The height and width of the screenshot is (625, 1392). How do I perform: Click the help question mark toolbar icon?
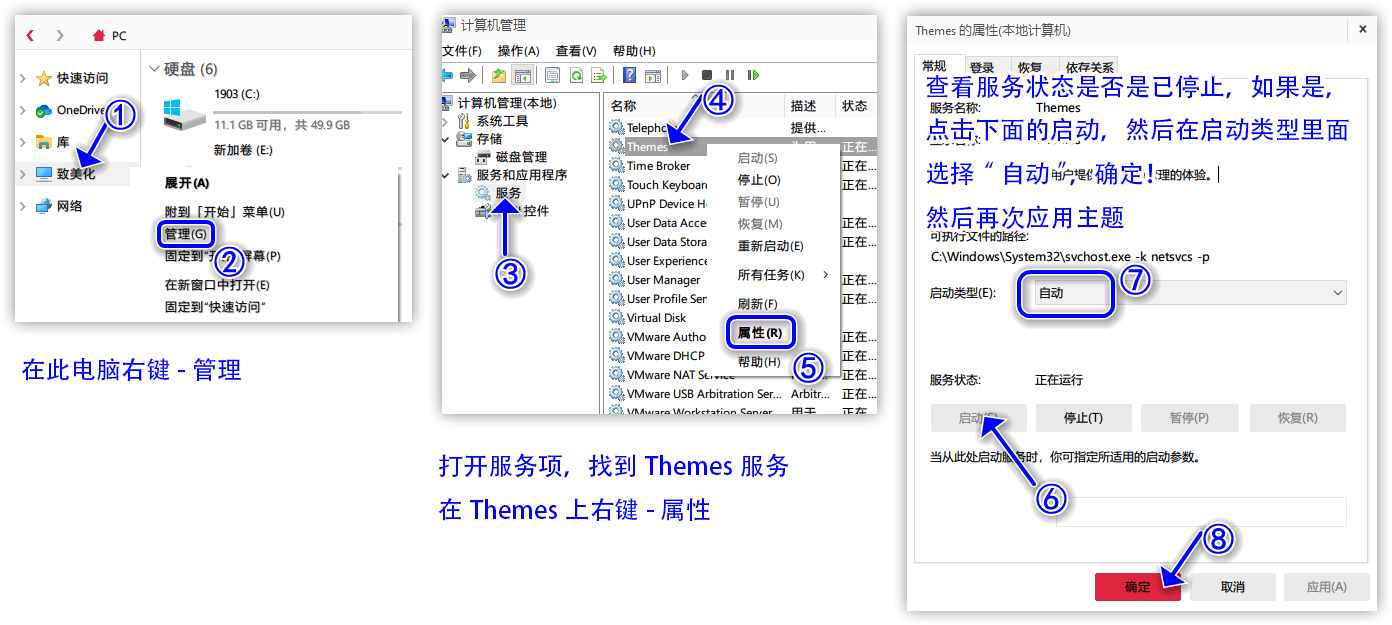629,75
